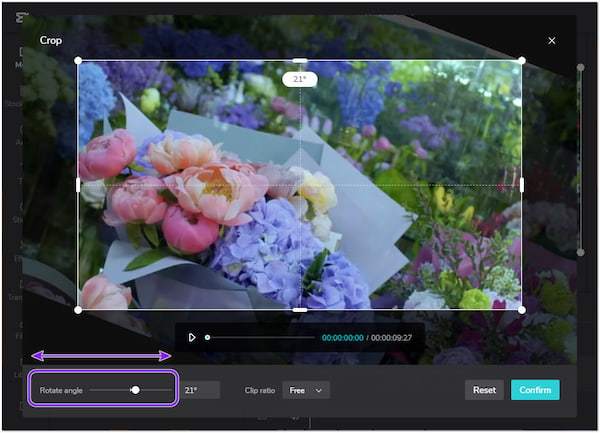Play the crop preview video
600x433 pixels.
192,337
